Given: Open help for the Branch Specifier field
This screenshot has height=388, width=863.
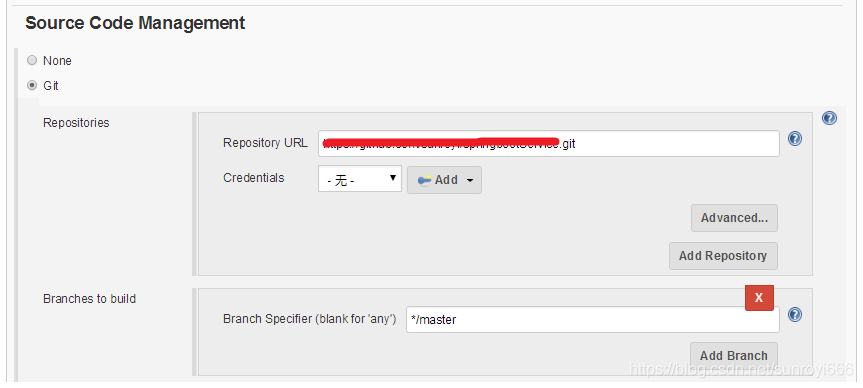Looking at the screenshot, I should pyautogui.click(x=794, y=314).
